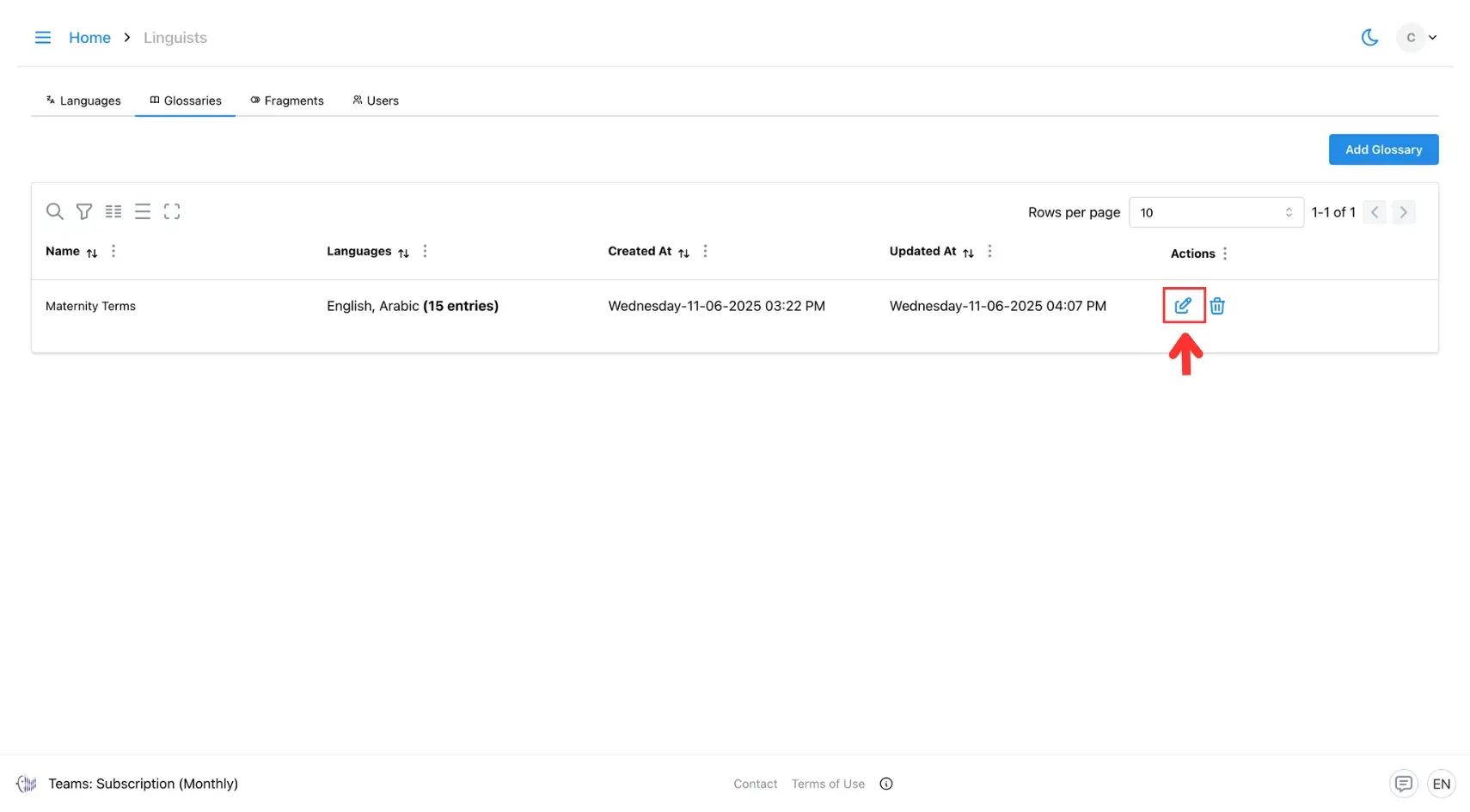Click the app logo in footer
Image resolution: width=1470 pixels, height=812 pixels.
pyautogui.click(x=27, y=784)
